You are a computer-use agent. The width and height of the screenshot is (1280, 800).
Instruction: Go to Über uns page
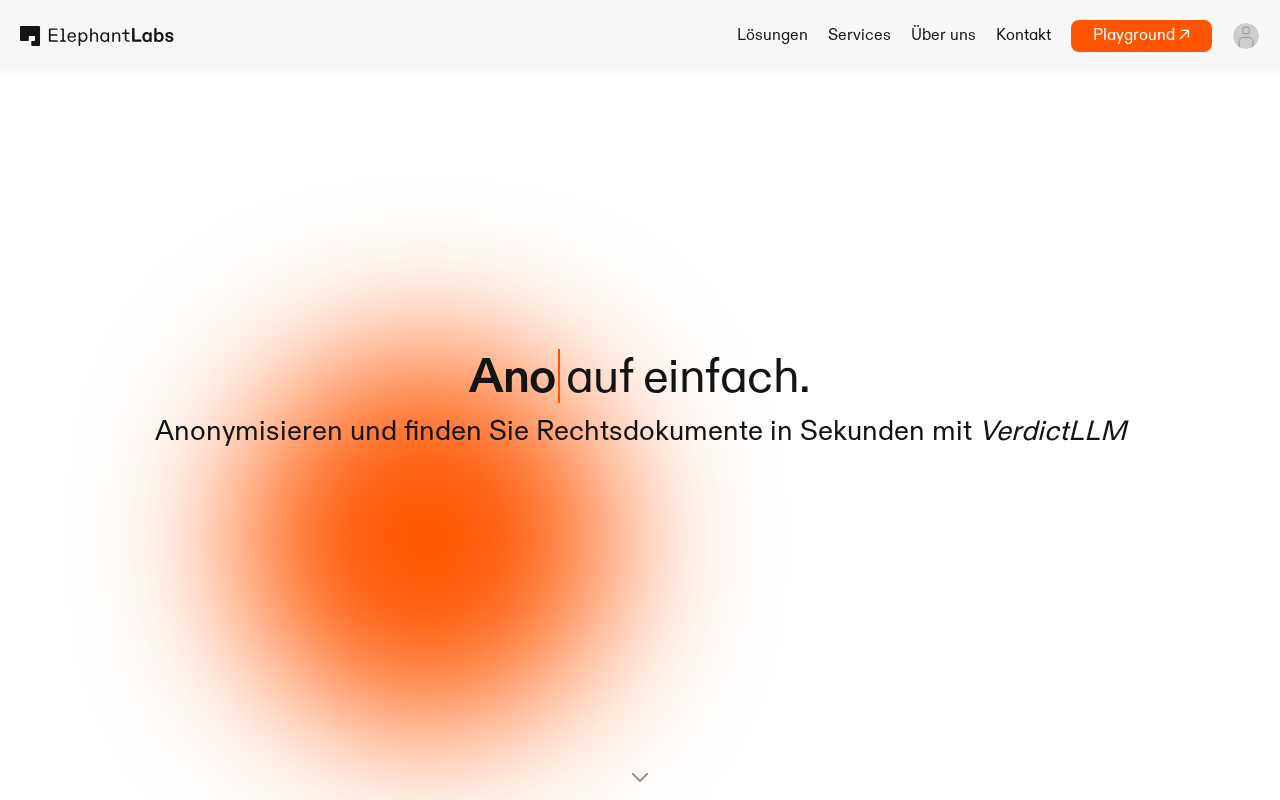943,35
